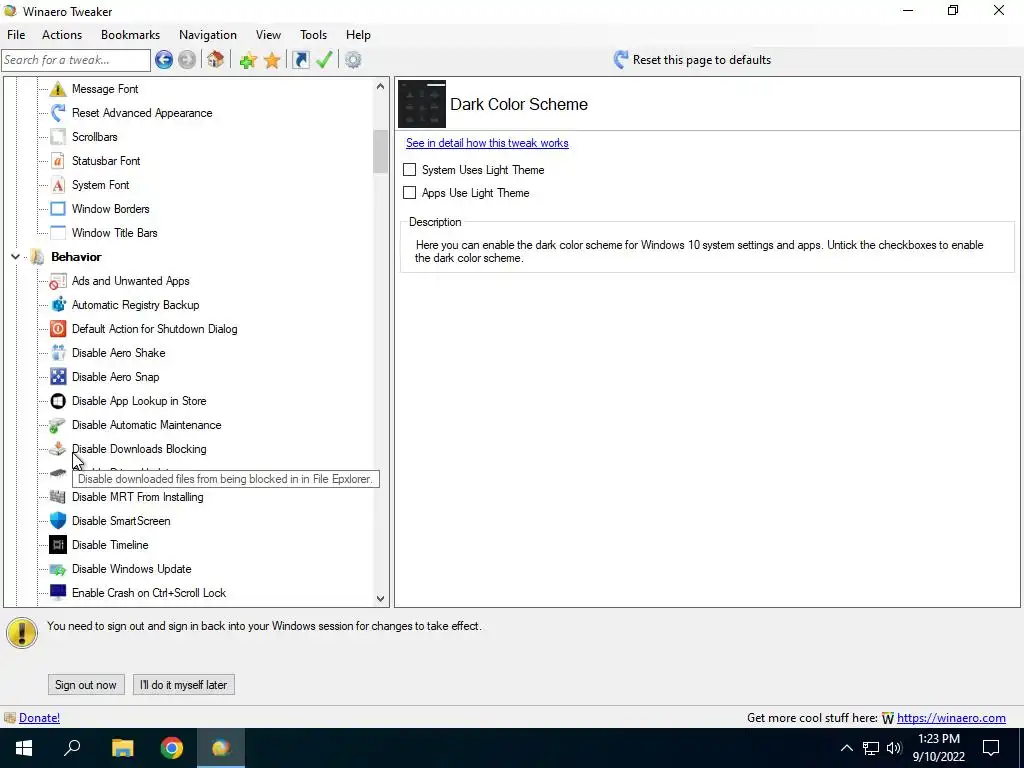This screenshot has width=1024, height=768.
Task: Click the Disable Aero Snap icon
Action: pyautogui.click(x=58, y=377)
